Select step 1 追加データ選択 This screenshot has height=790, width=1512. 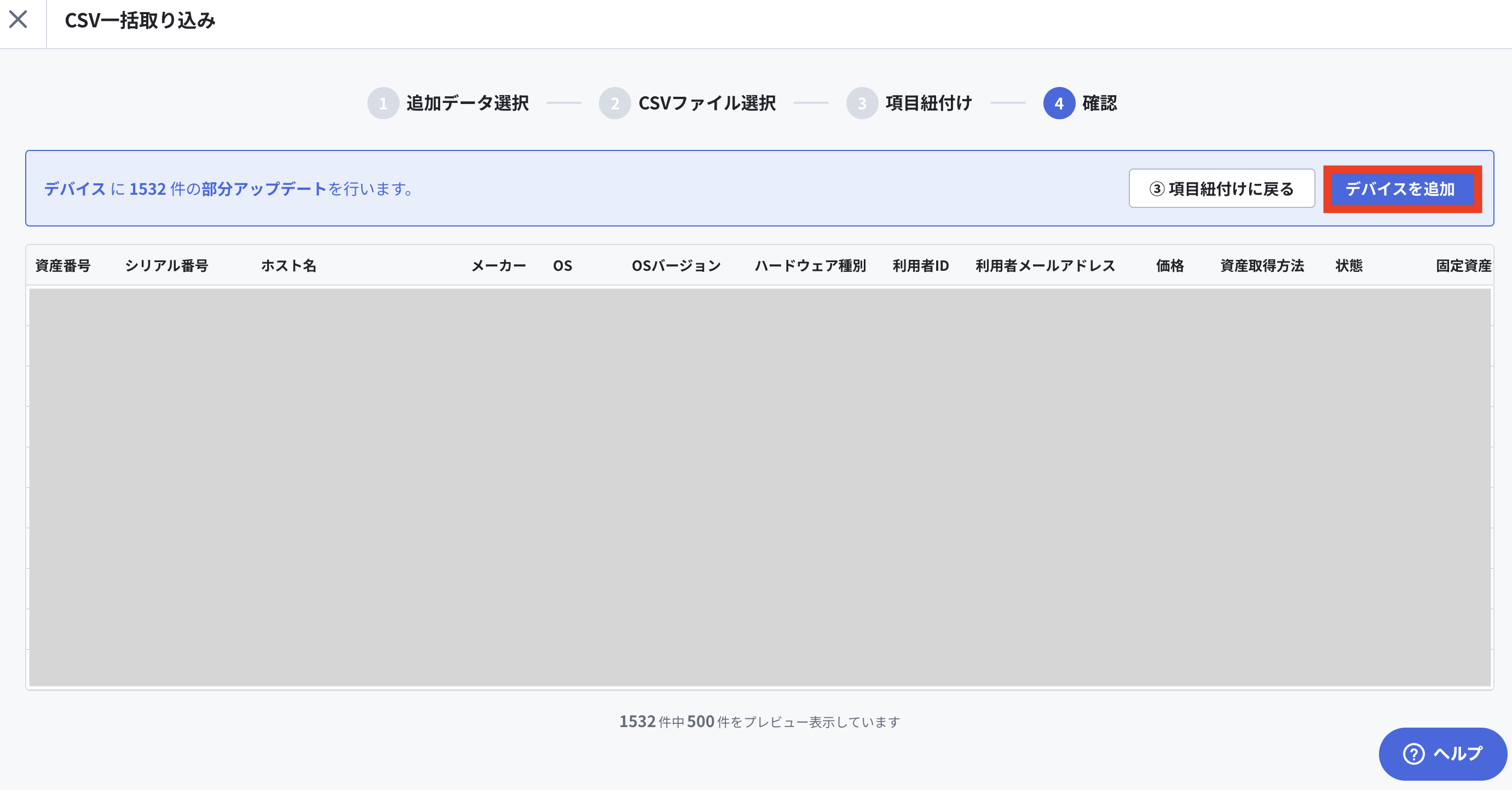[x=448, y=103]
